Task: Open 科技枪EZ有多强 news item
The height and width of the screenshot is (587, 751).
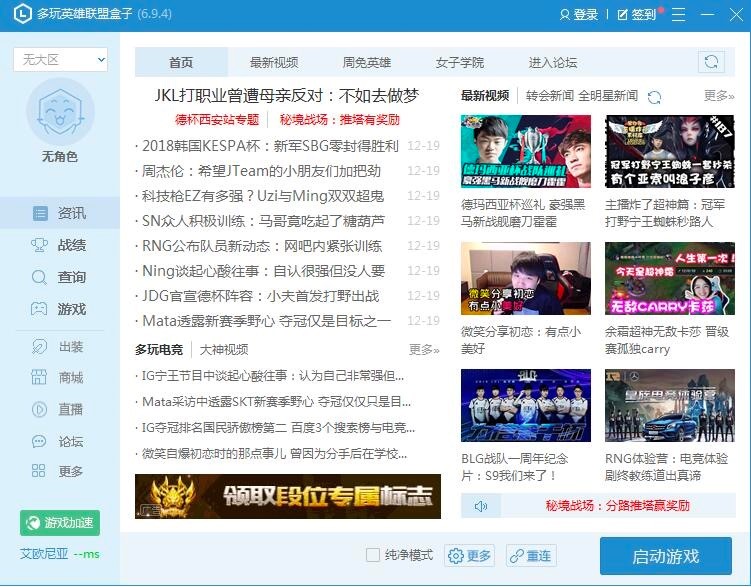Action: point(263,195)
